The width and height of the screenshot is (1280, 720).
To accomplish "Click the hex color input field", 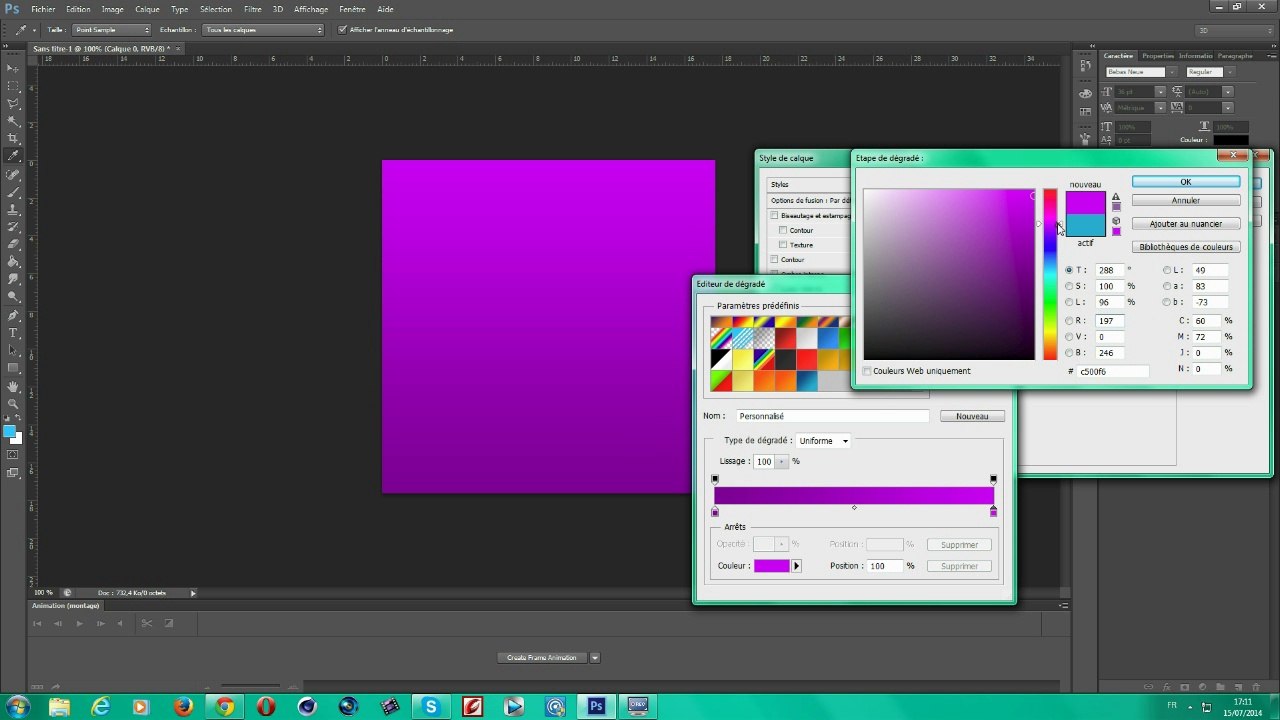I will click(x=1113, y=371).
